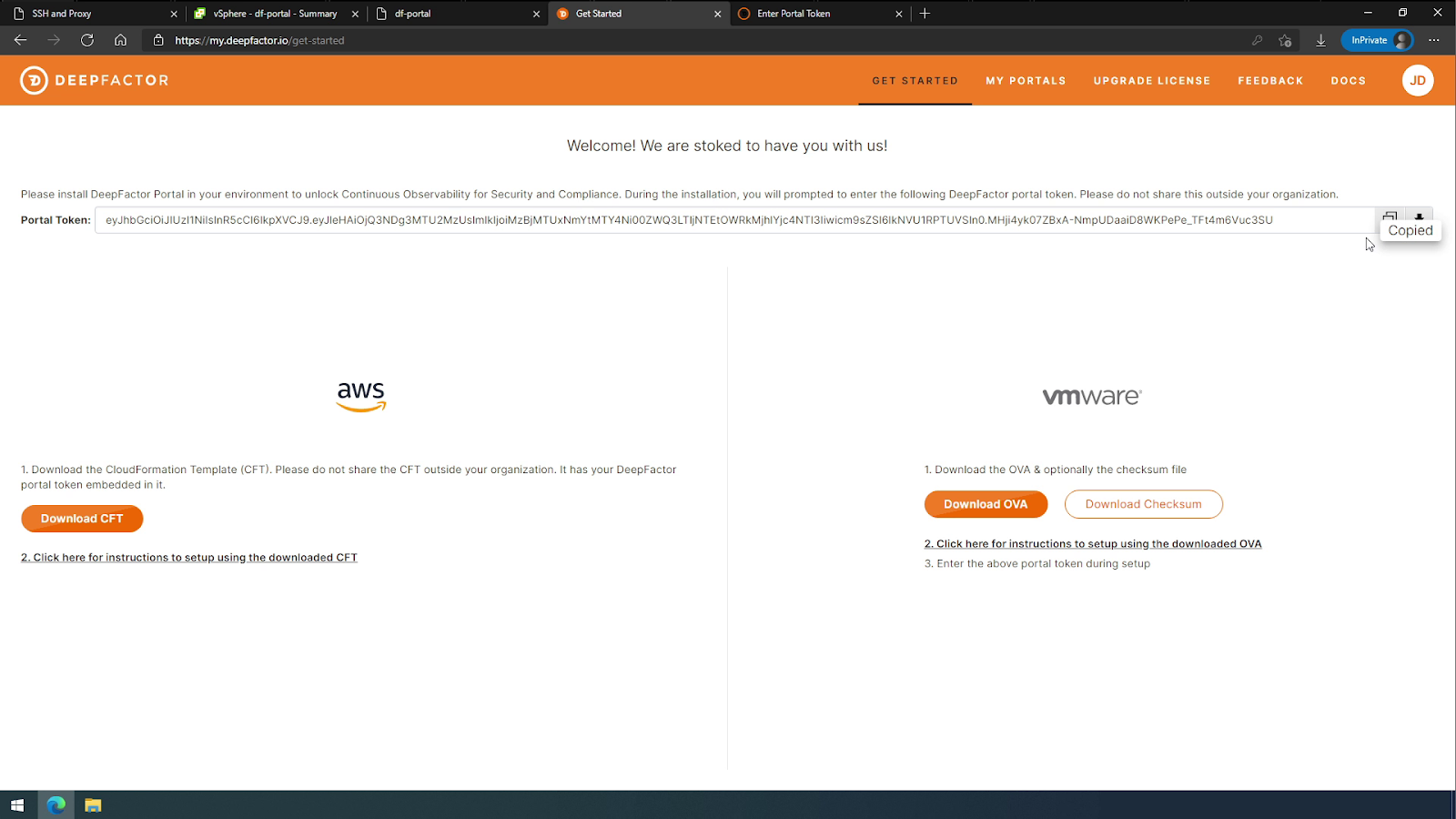
Task: Click the 'Welcome! We are stoked' heading
Action: click(x=727, y=146)
